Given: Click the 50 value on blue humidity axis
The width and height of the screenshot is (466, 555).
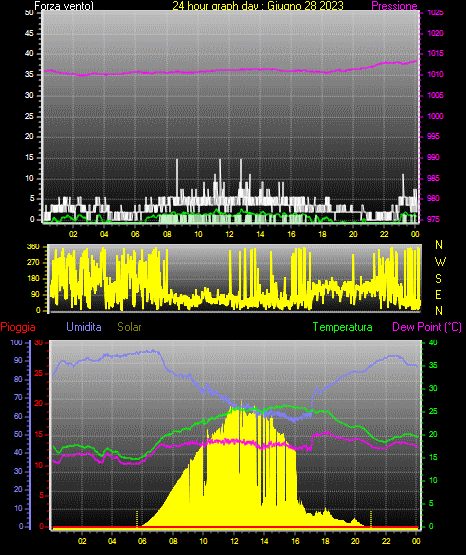Looking at the screenshot, I should pos(18,434).
